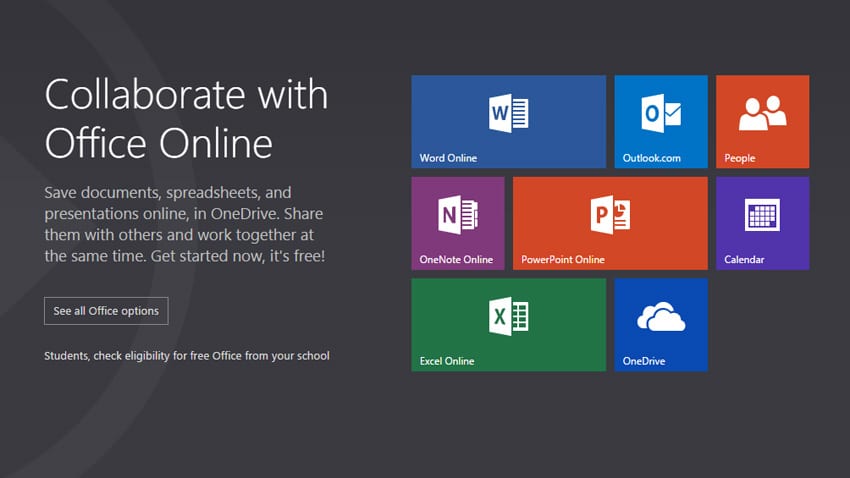Click the OneNote Online tile label

tap(456, 260)
